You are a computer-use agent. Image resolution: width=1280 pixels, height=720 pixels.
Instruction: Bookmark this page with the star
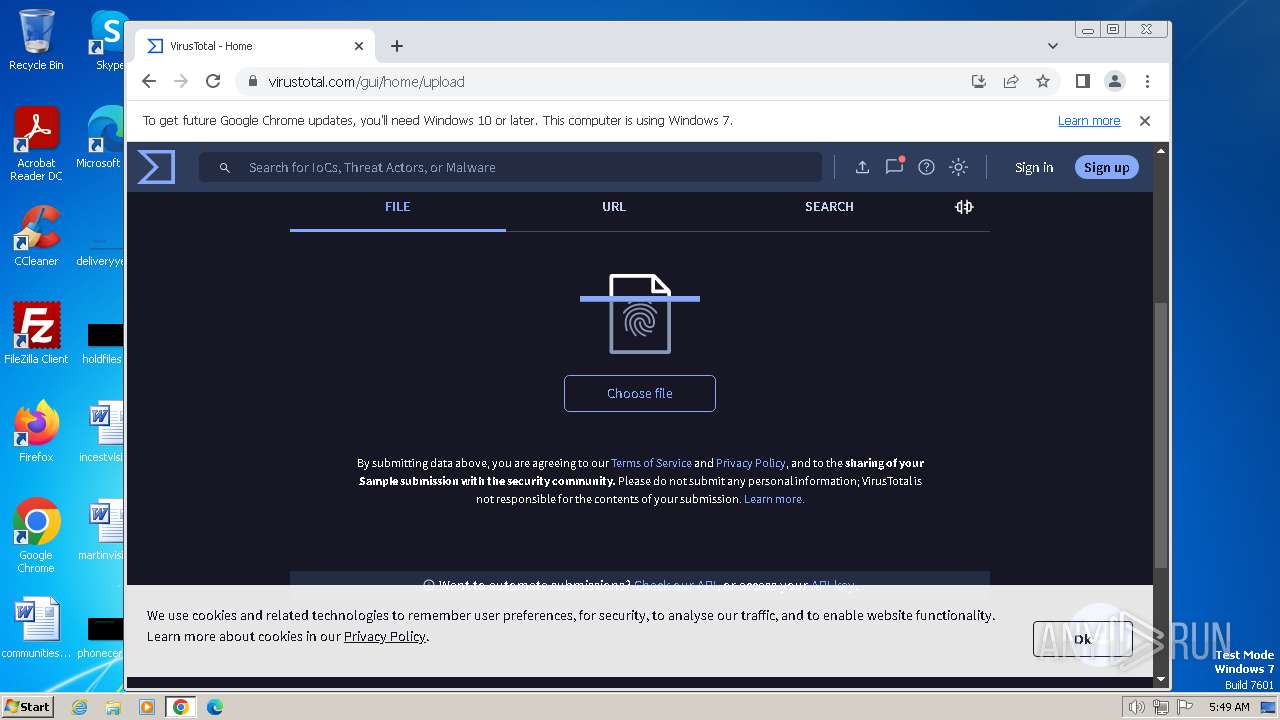[x=1043, y=81]
